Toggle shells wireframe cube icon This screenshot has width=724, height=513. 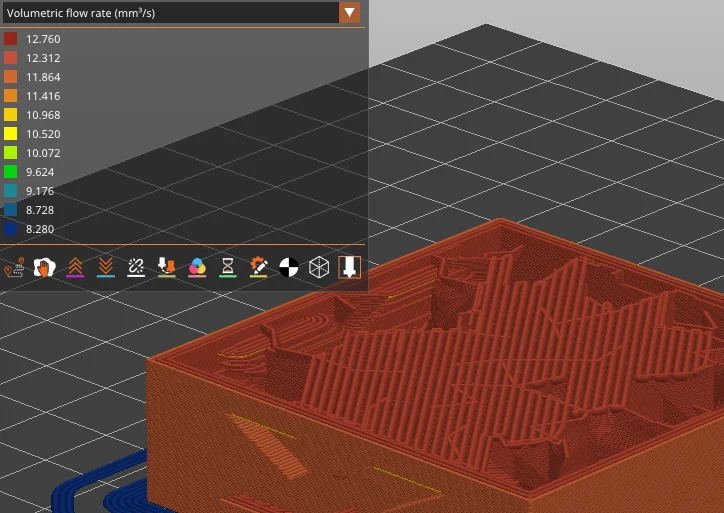click(x=319, y=267)
